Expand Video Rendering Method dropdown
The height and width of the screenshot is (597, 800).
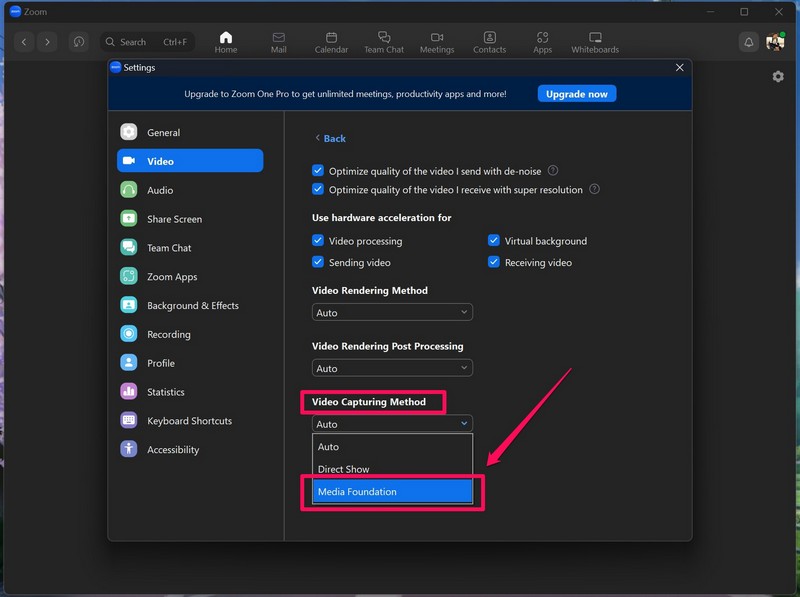coord(392,313)
